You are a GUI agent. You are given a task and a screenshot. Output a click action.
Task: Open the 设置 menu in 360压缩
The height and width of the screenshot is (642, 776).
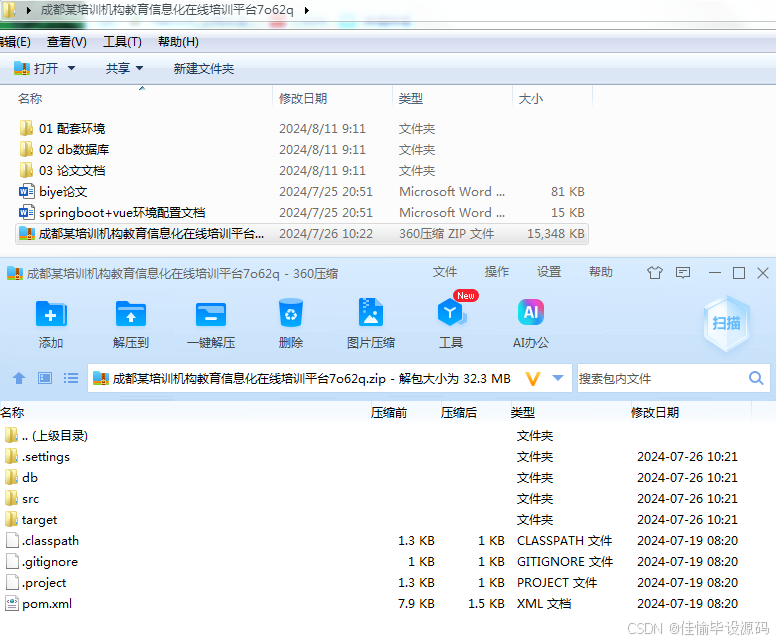[x=549, y=272]
